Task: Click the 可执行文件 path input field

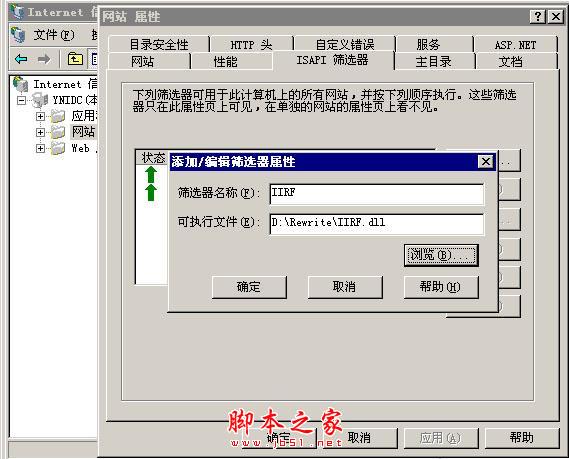Action: [x=377, y=224]
